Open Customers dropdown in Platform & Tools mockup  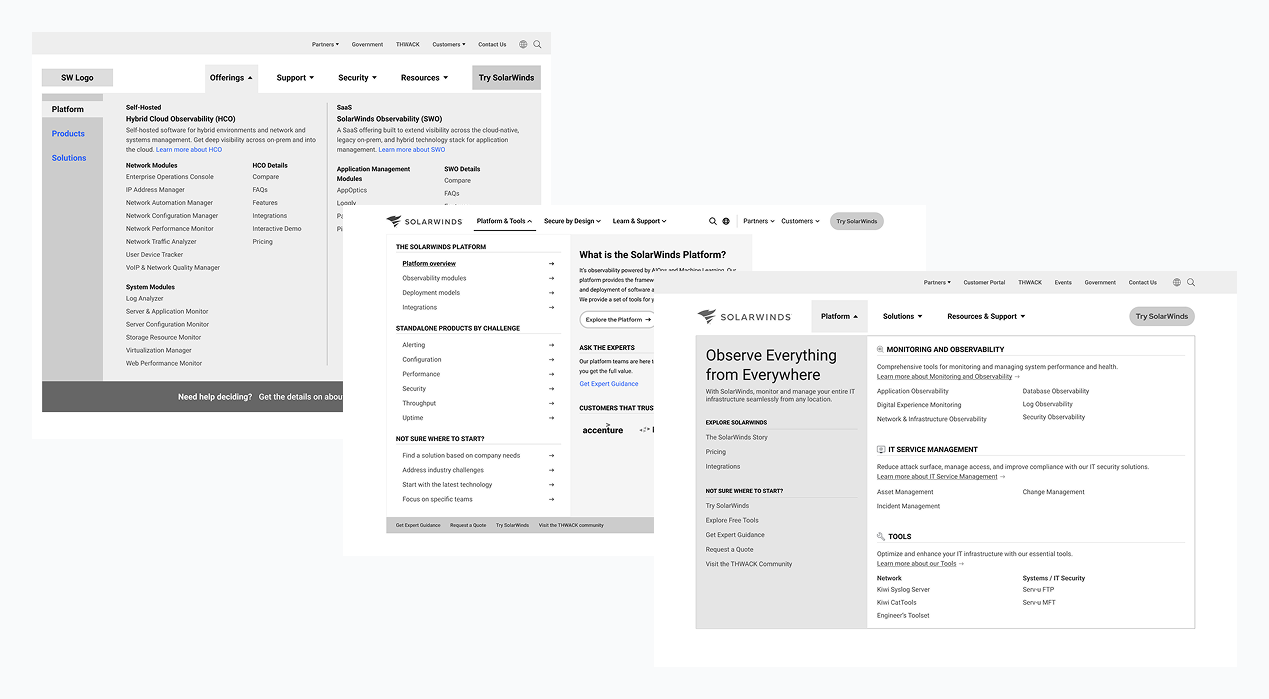point(800,221)
